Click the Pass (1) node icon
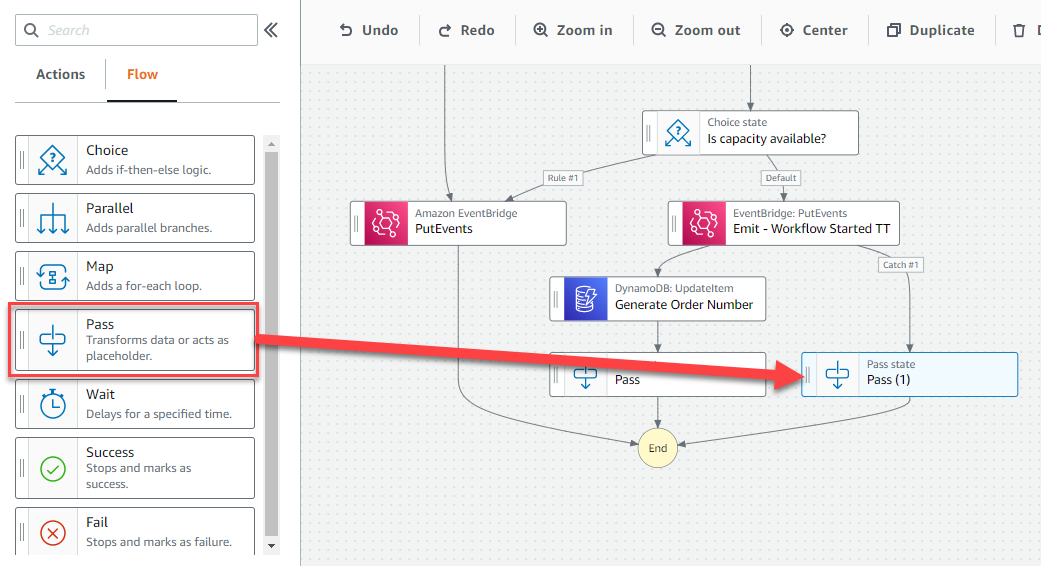Viewport: 1041px width, 566px height. (x=837, y=375)
